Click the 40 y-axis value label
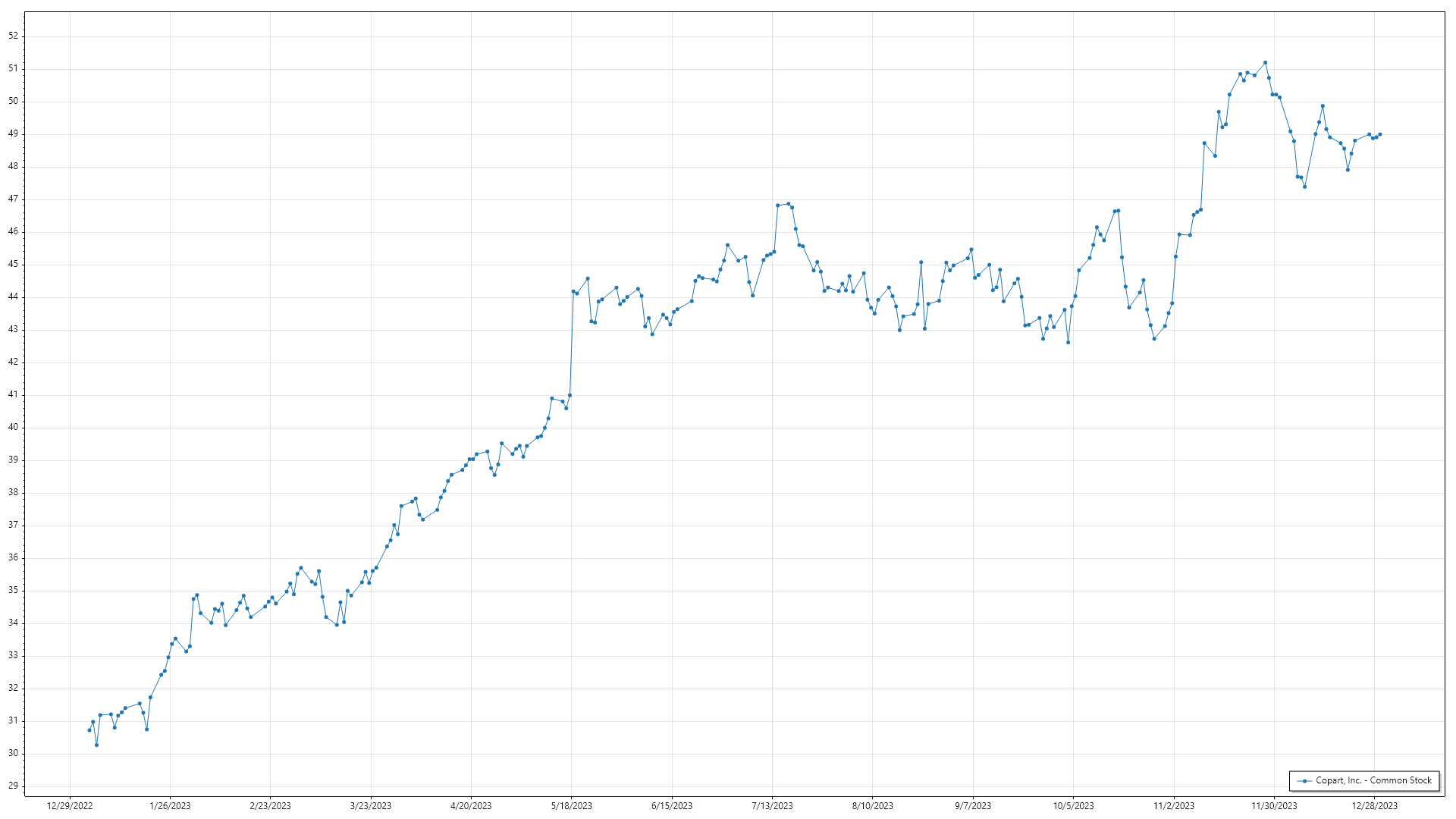1456x819 pixels. click(x=13, y=427)
